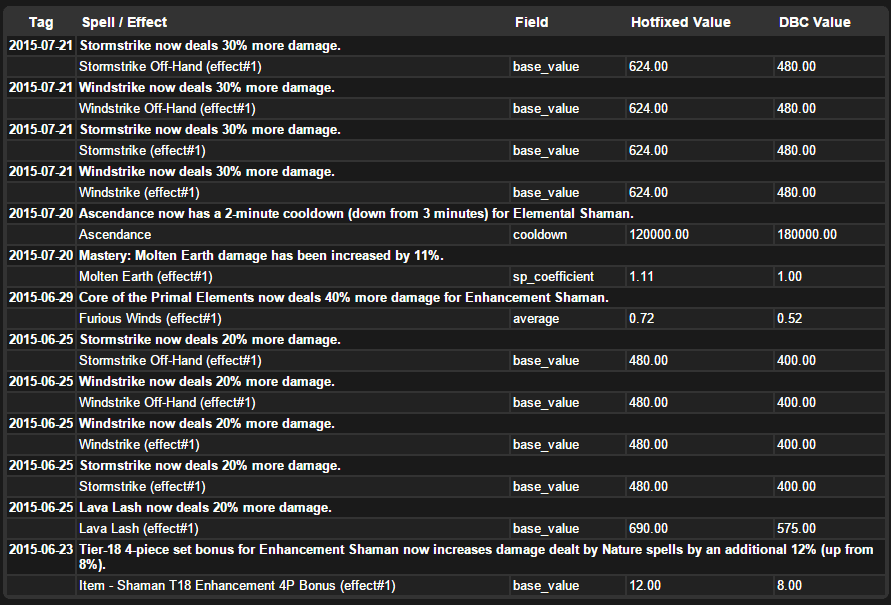Select the Lava Lash 20% more damage note
Screen dimensions: 891x605
pyautogui.click(x=205, y=508)
